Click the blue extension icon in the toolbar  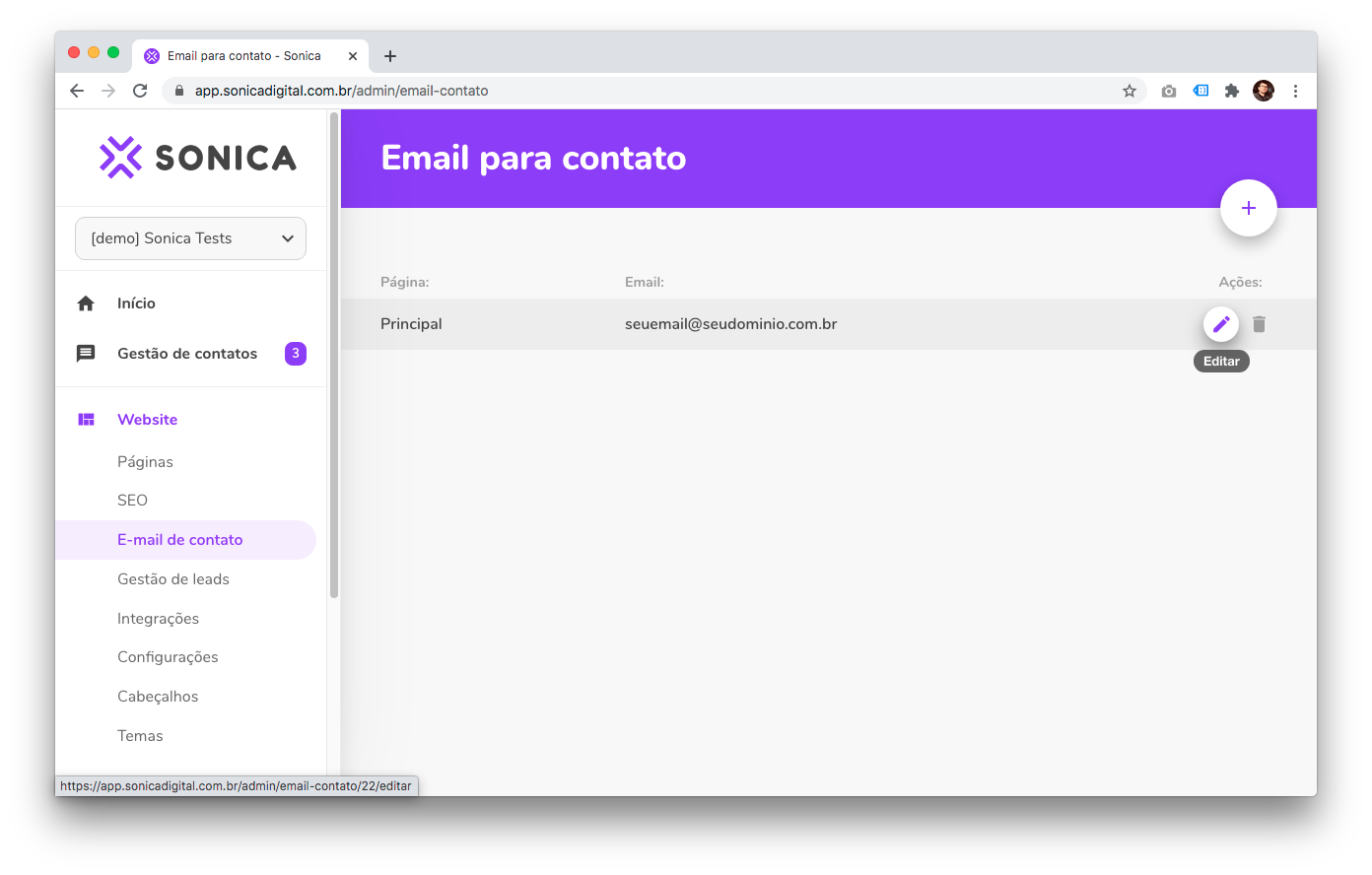1200,91
